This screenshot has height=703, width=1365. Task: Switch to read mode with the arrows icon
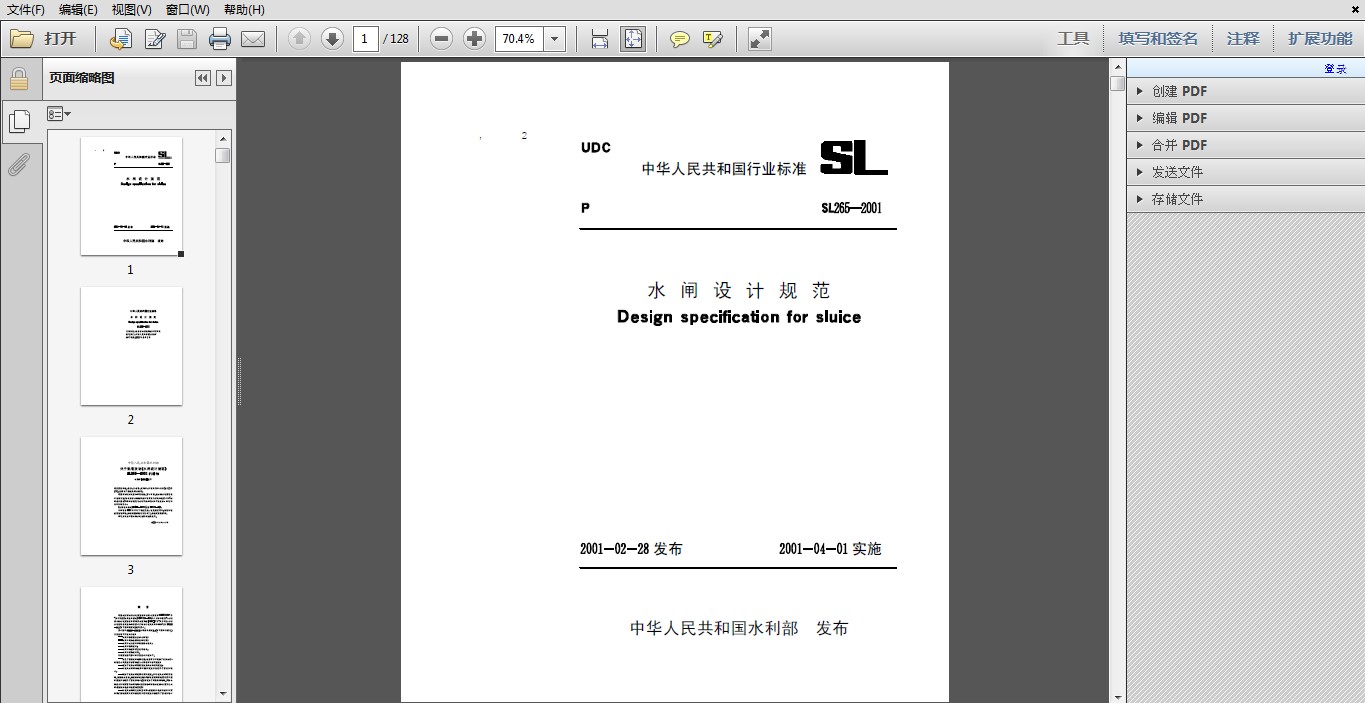coord(760,39)
